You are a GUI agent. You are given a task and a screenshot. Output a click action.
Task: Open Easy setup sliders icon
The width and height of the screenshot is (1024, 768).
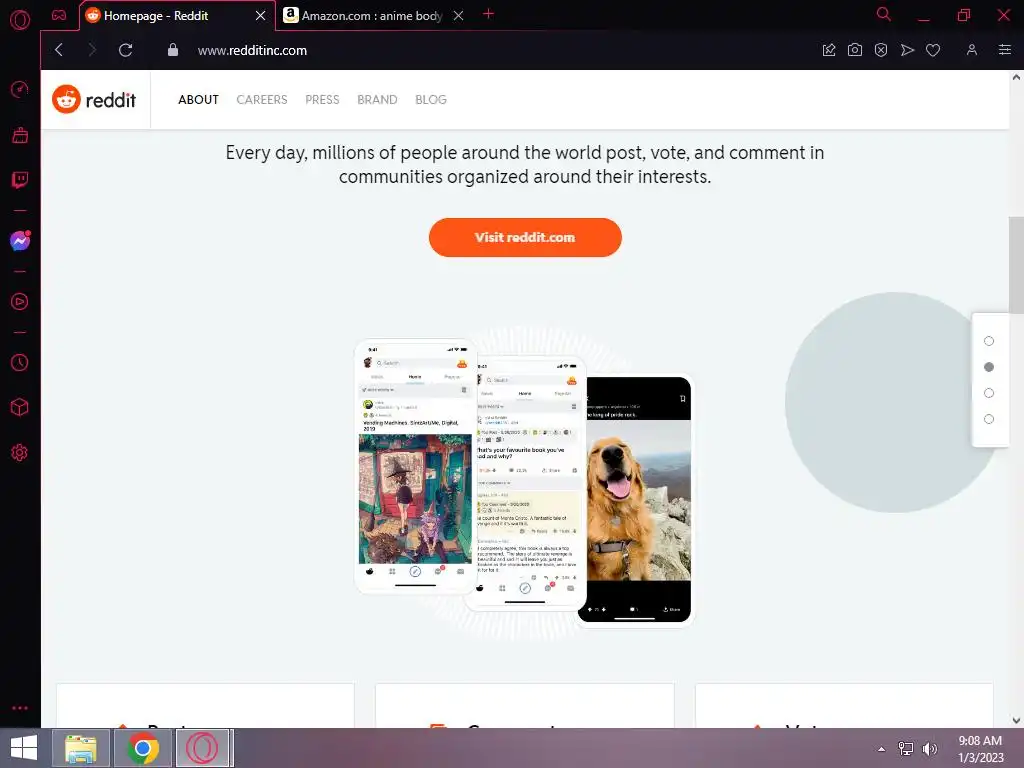[1005, 50]
